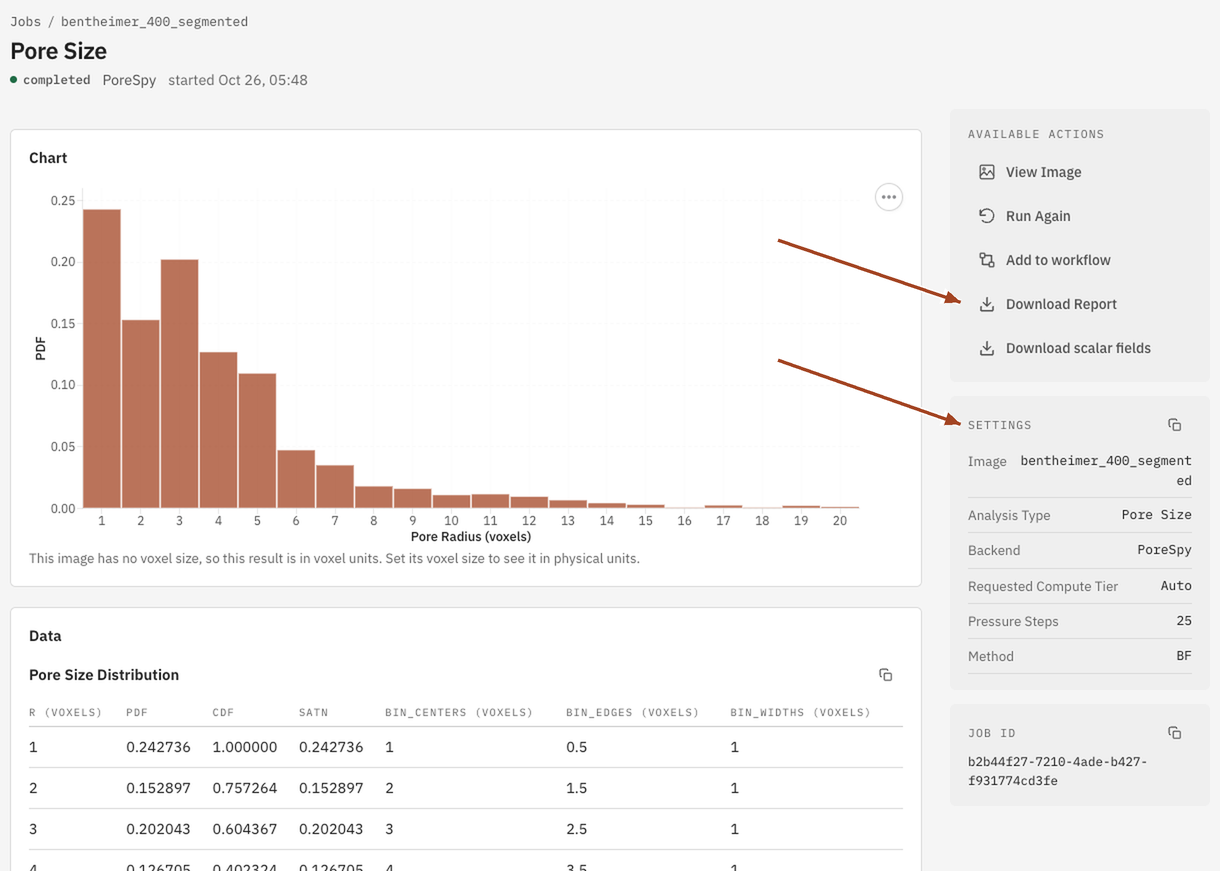
Task: Click the View Image picture icon
Action: tap(986, 172)
